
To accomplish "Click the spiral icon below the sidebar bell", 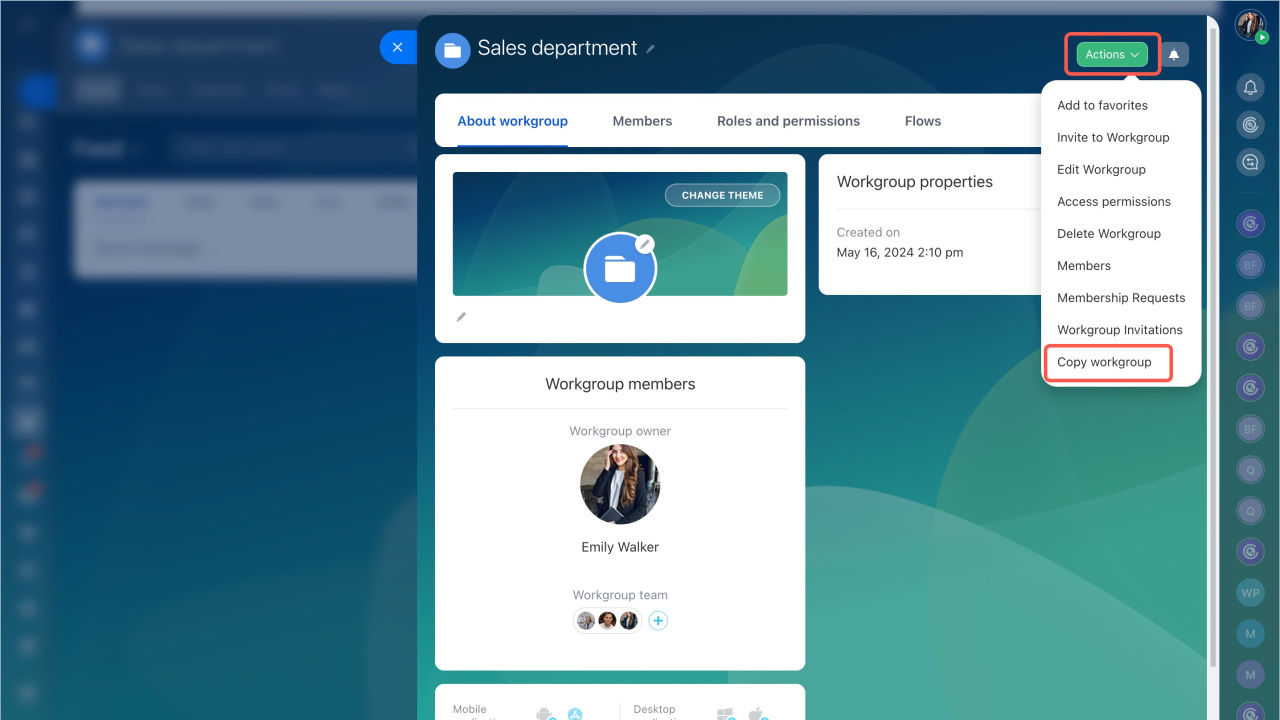I will [1250, 125].
